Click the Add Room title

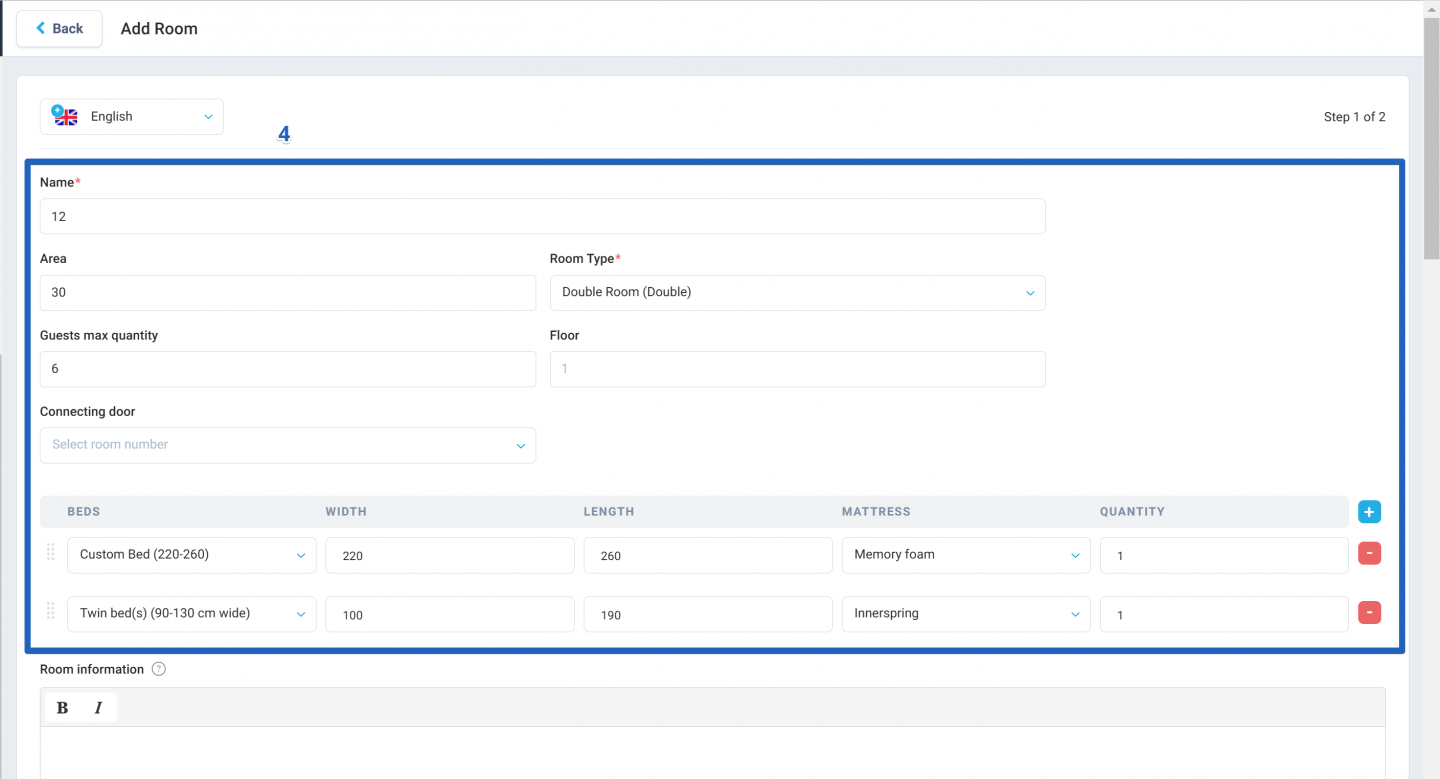(x=159, y=29)
